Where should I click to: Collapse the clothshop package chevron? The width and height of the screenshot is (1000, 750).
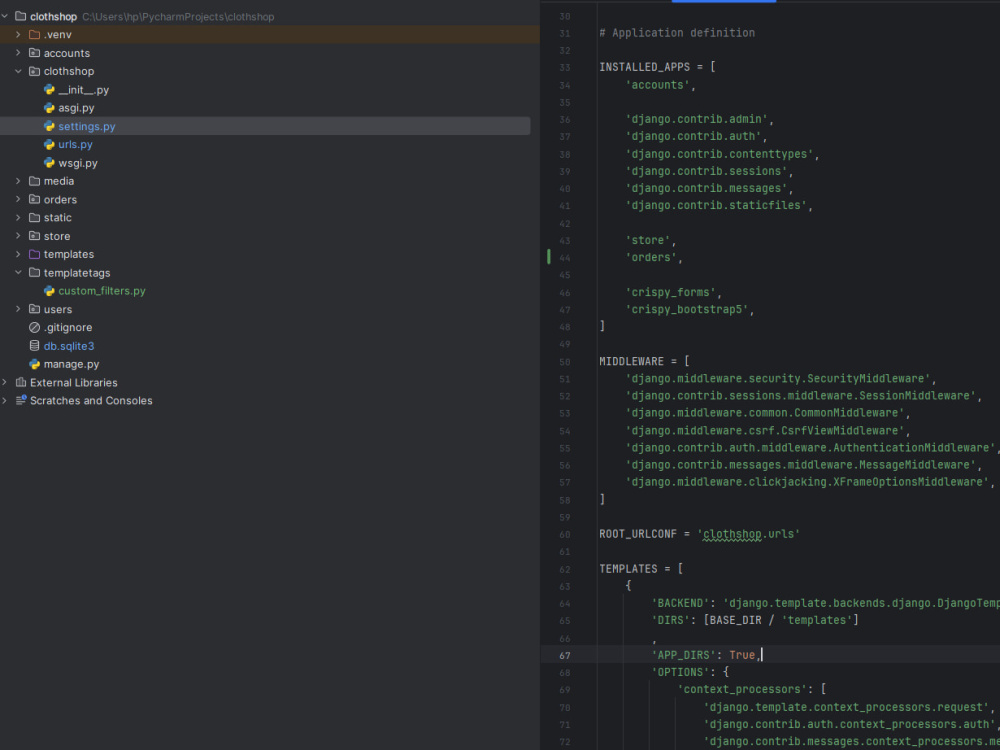pyautogui.click(x=18, y=71)
